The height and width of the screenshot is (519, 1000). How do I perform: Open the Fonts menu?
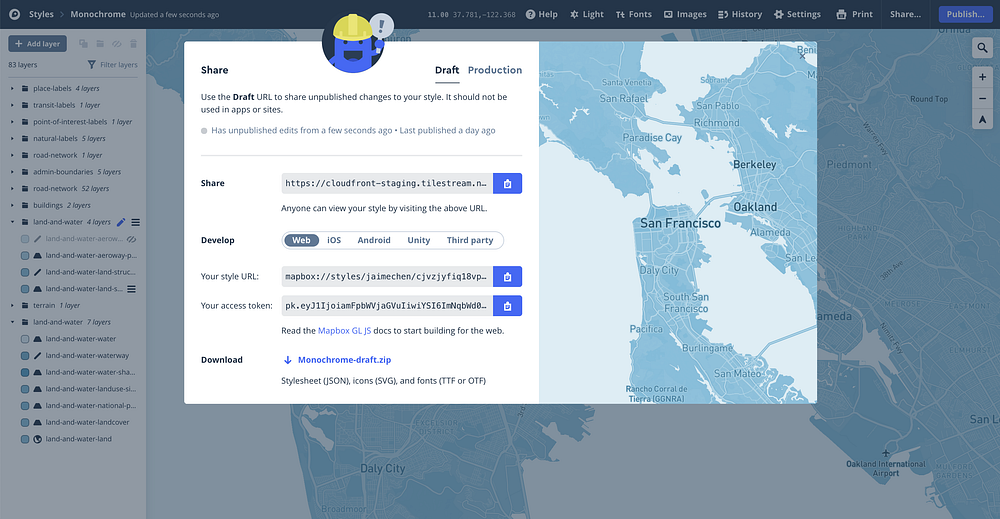[634, 14]
